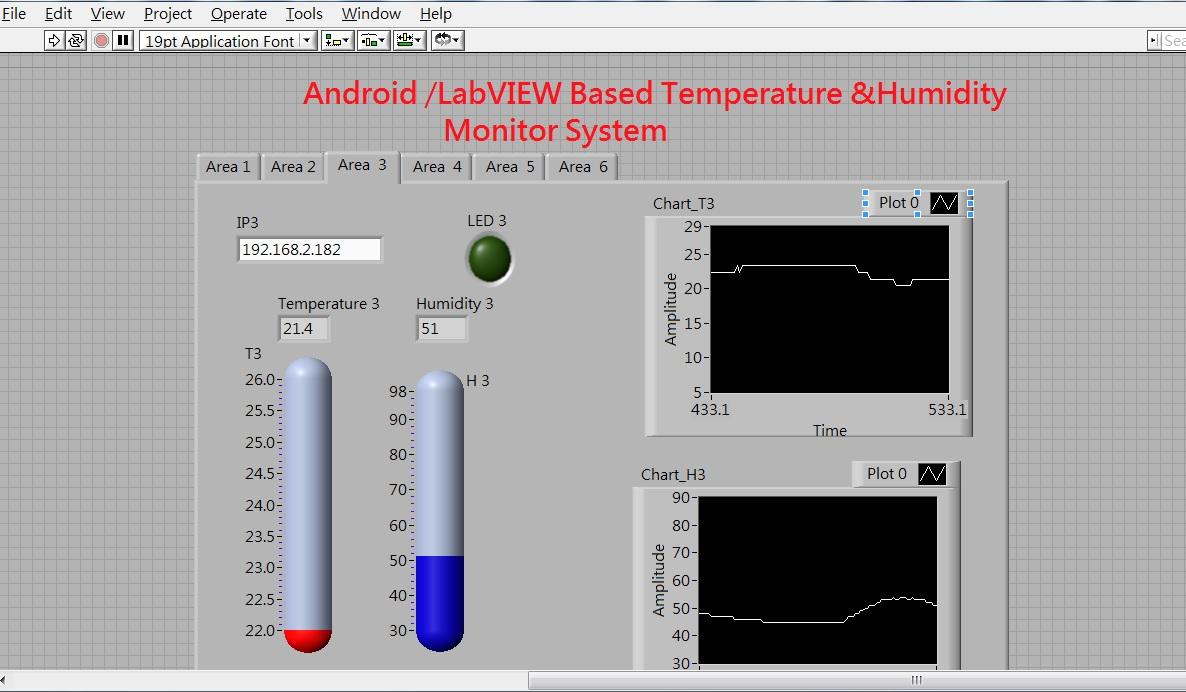Click the Search field in toolbar
Image resolution: width=1186 pixels, height=692 pixels.
pos(1173,40)
